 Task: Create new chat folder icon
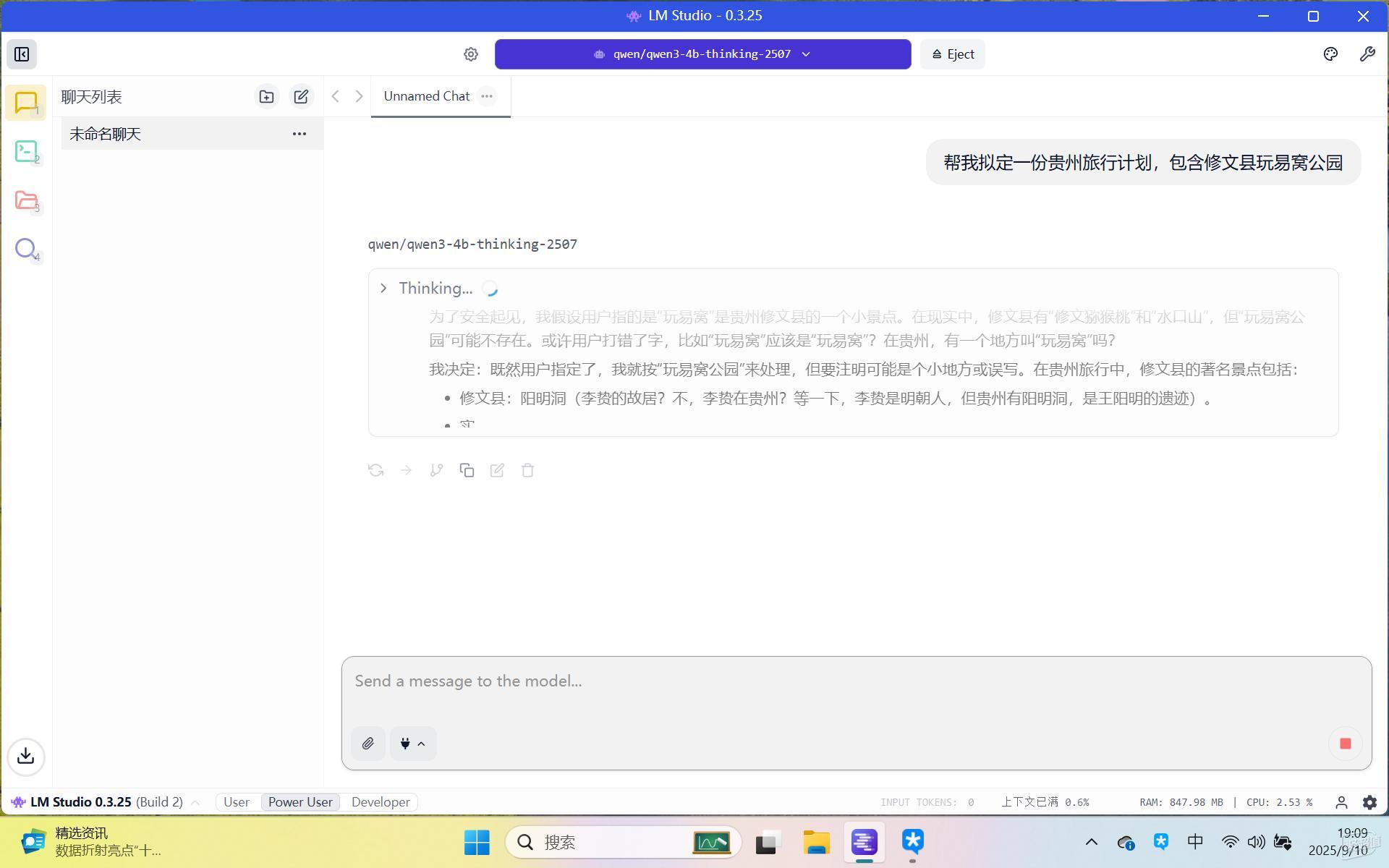coord(266,96)
